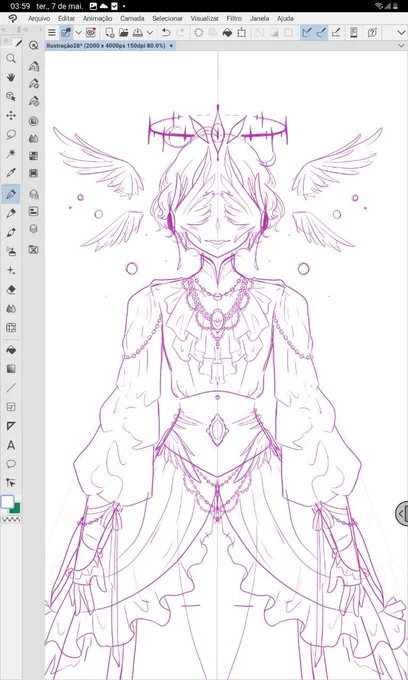
Task: Select the Fill bucket tool in toolbox
Action: (11, 350)
